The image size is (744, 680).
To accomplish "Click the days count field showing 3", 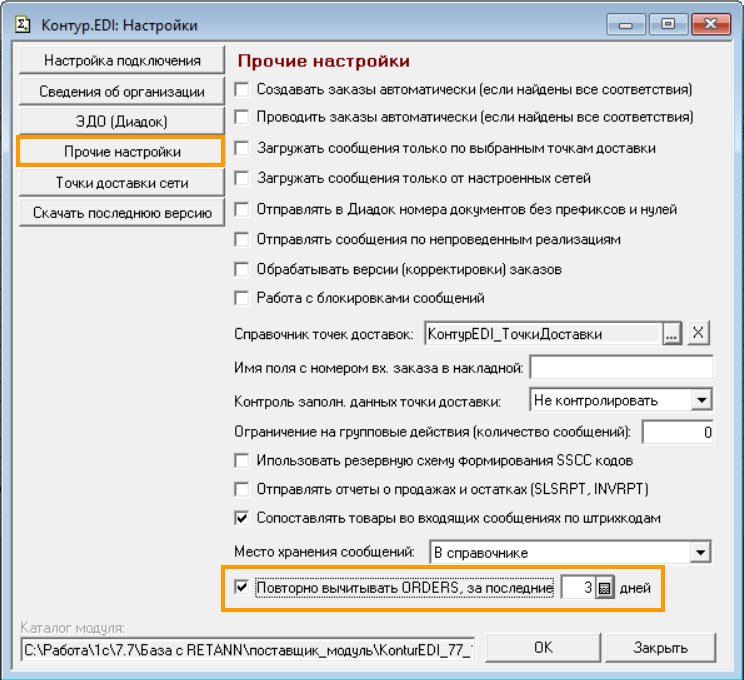I will 578,588.
